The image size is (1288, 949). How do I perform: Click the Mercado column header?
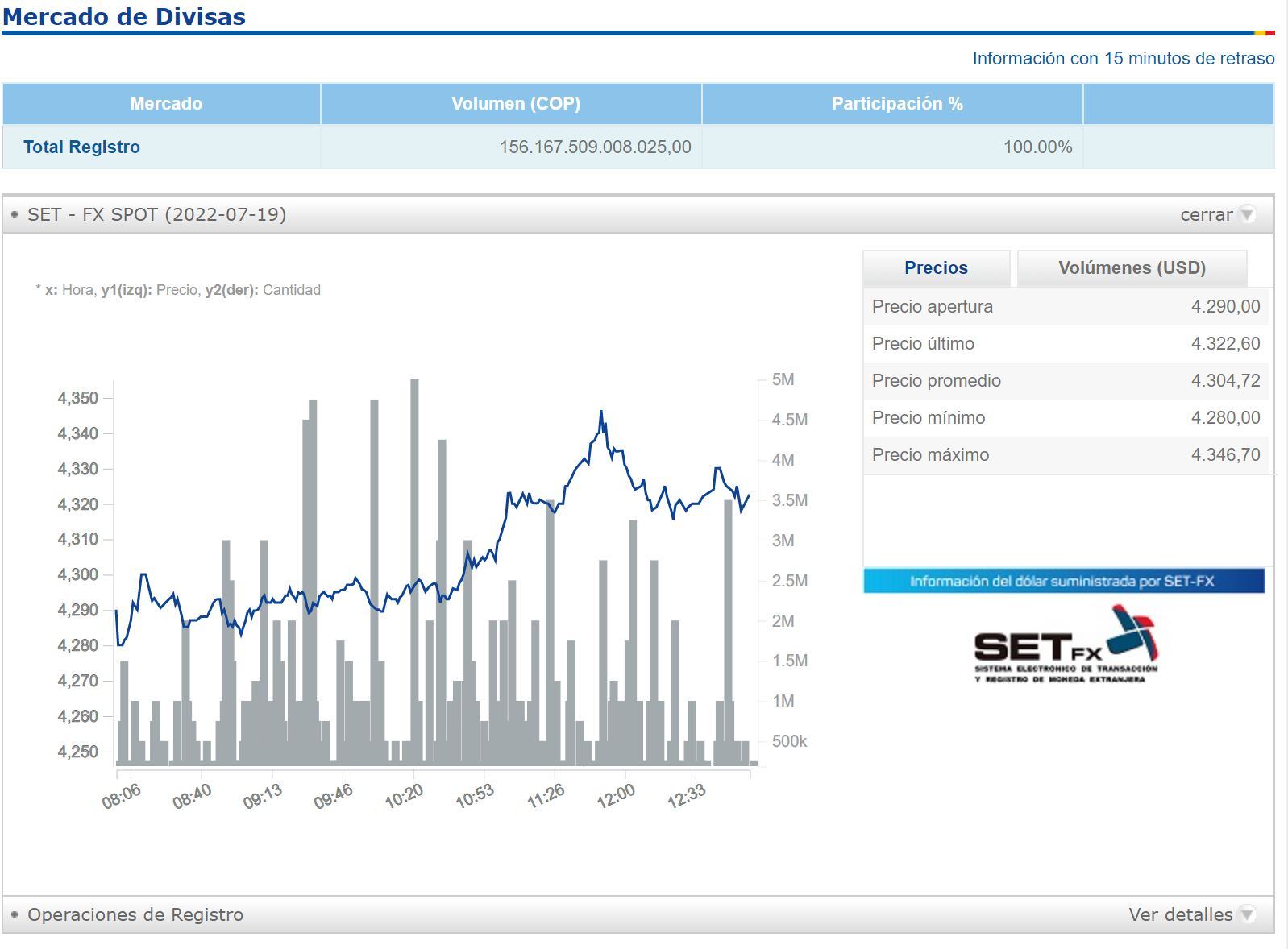(x=165, y=103)
